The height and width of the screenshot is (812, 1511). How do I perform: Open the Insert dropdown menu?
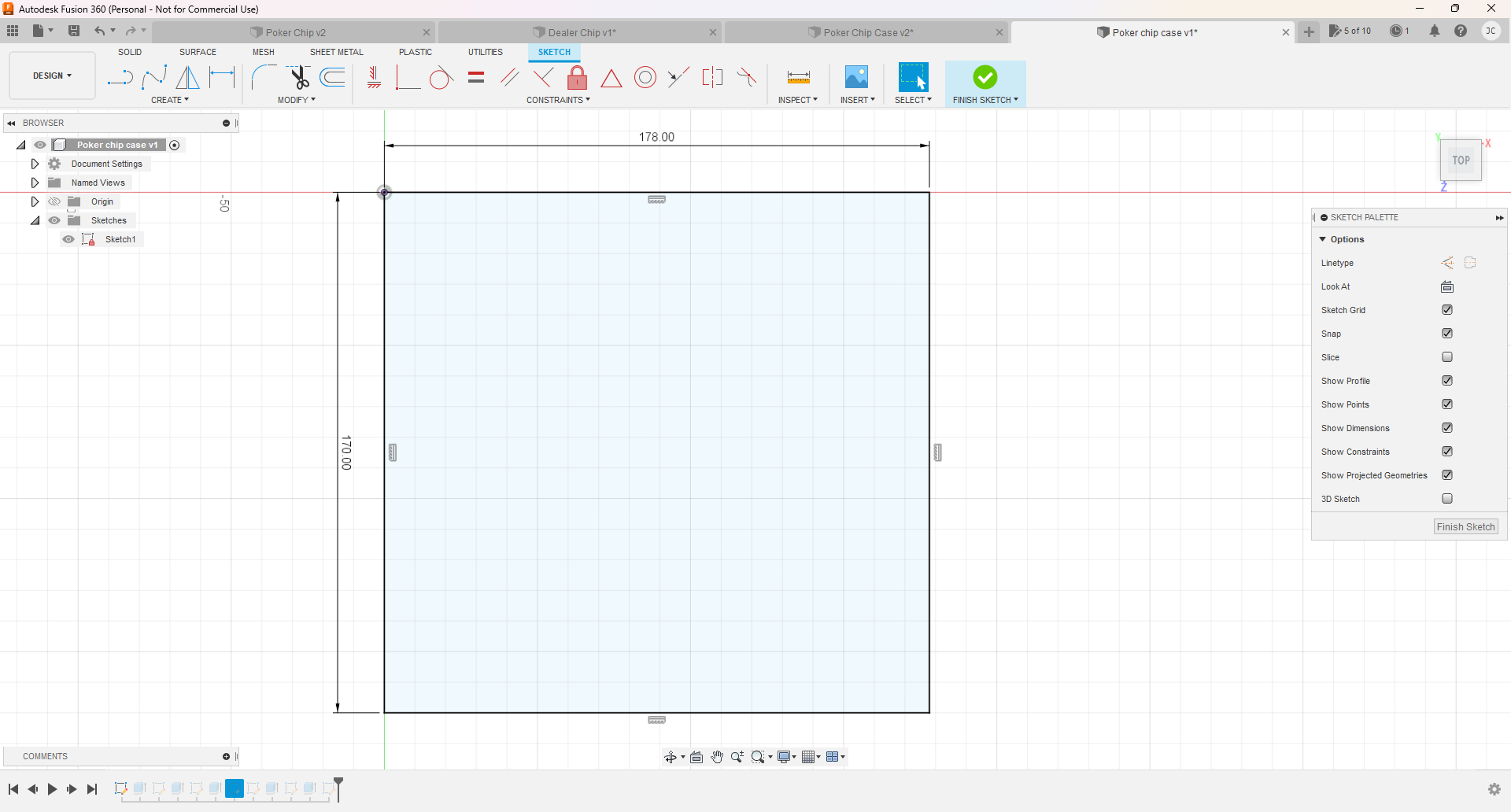(857, 100)
